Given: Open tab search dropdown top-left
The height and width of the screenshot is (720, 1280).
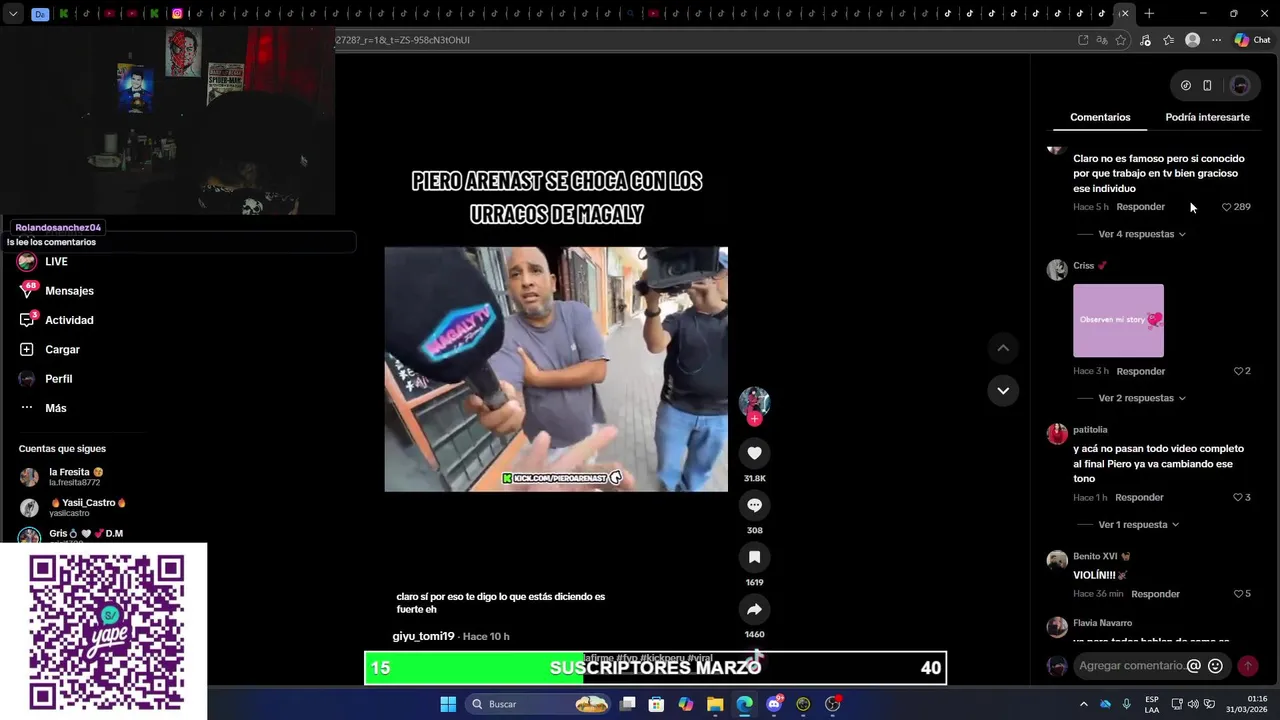Looking at the screenshot, I should point(13,14).
